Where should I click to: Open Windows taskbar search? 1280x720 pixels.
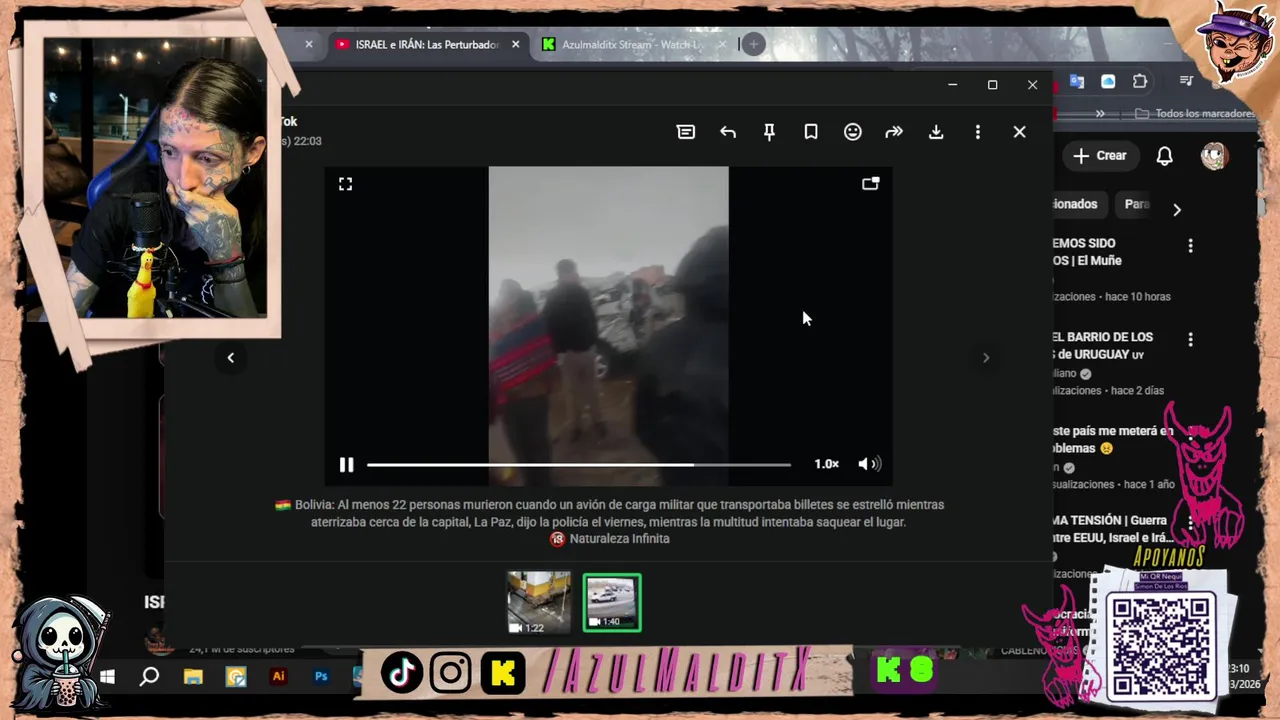pyautogui.click(x=149, y=677)
